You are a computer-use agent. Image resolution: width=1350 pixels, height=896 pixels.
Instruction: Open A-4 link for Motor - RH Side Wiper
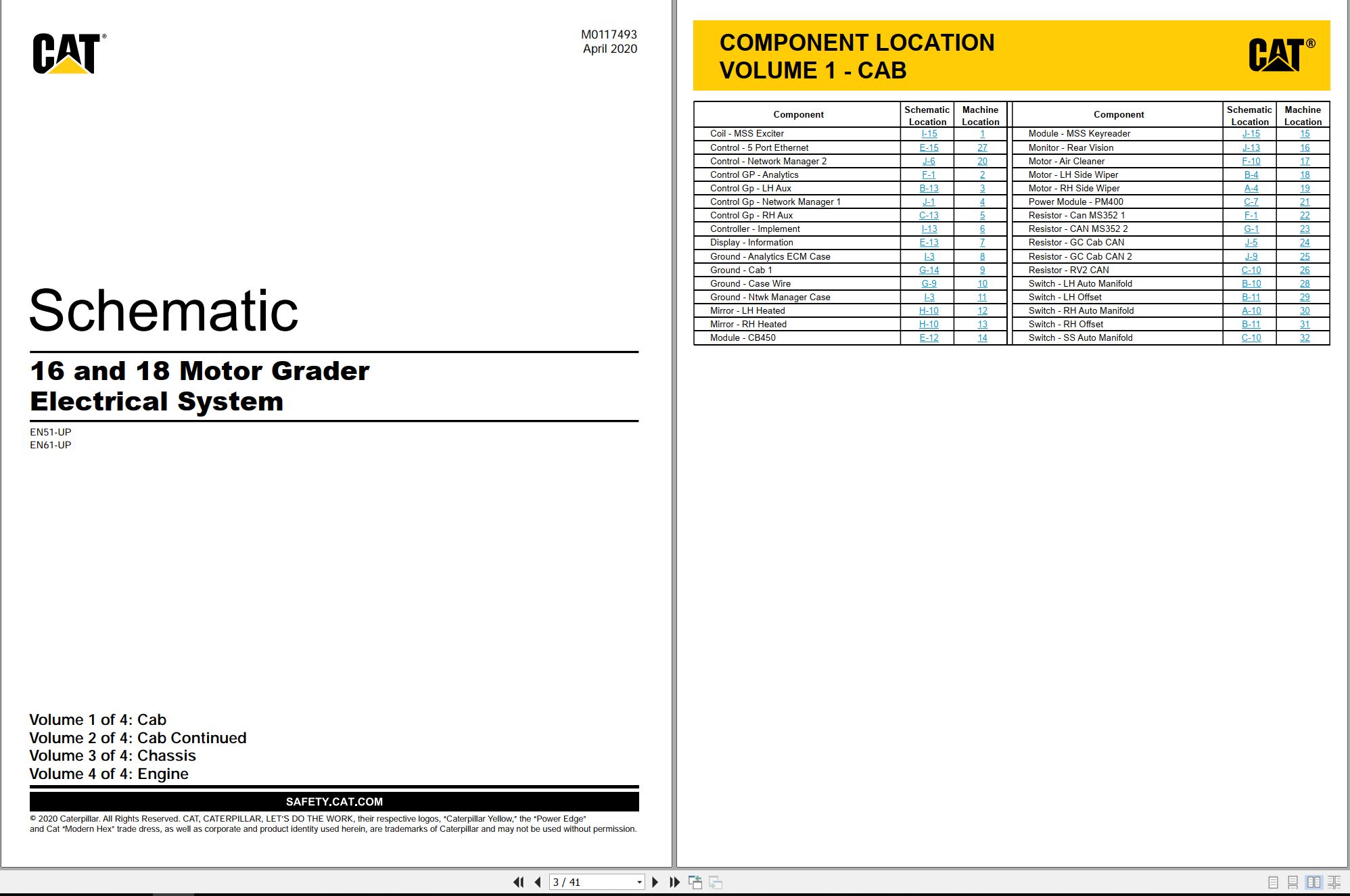[1251, 188]
